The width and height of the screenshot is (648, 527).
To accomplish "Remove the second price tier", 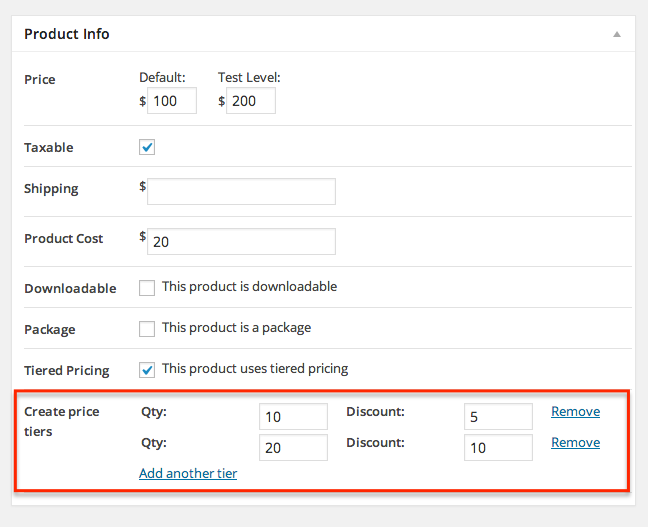I will click(576, 442).
